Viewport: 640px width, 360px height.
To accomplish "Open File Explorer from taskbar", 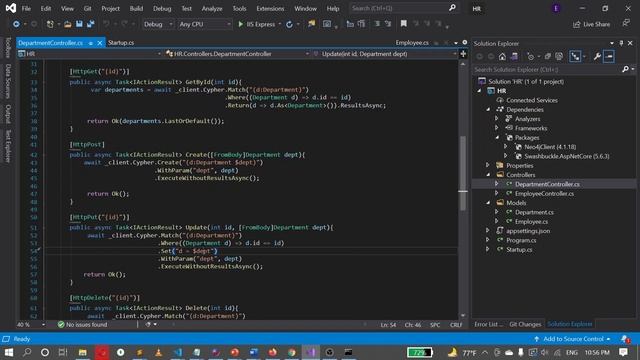I will click(x=82, y=352).
